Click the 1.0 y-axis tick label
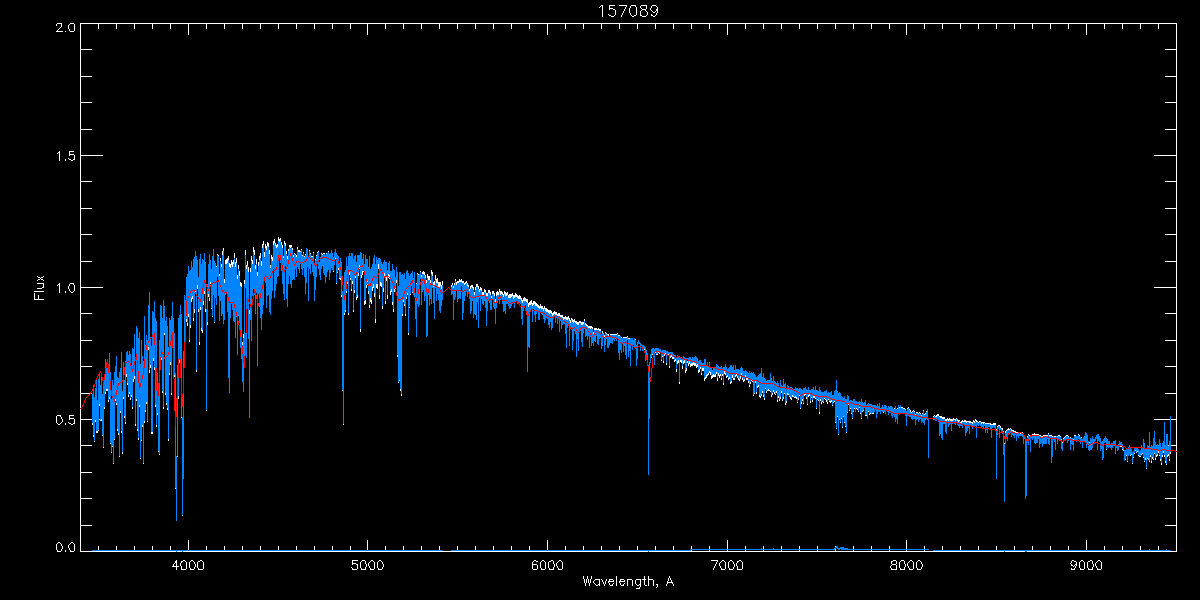 click(66, 288)
